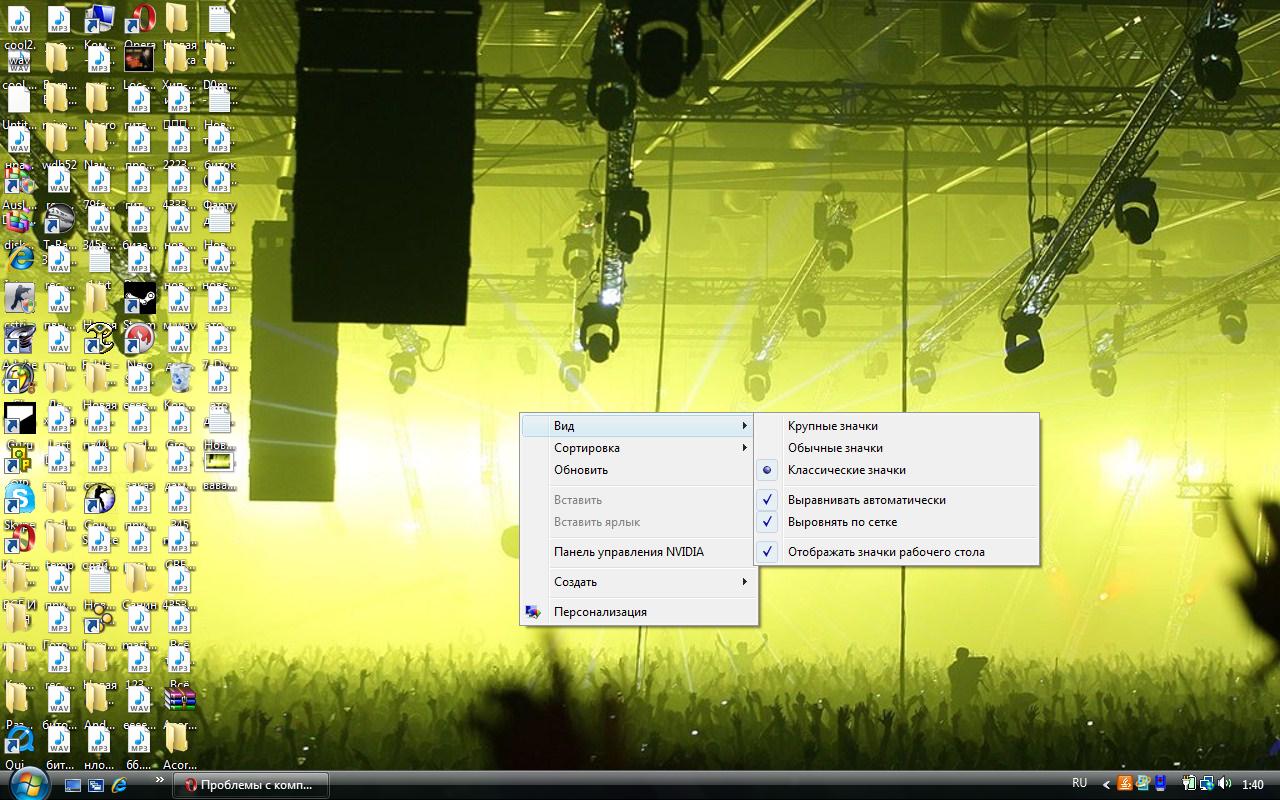Select the 'cool2.' WAV file icon
Screen dimensions: 1280x800
(19, 19)
